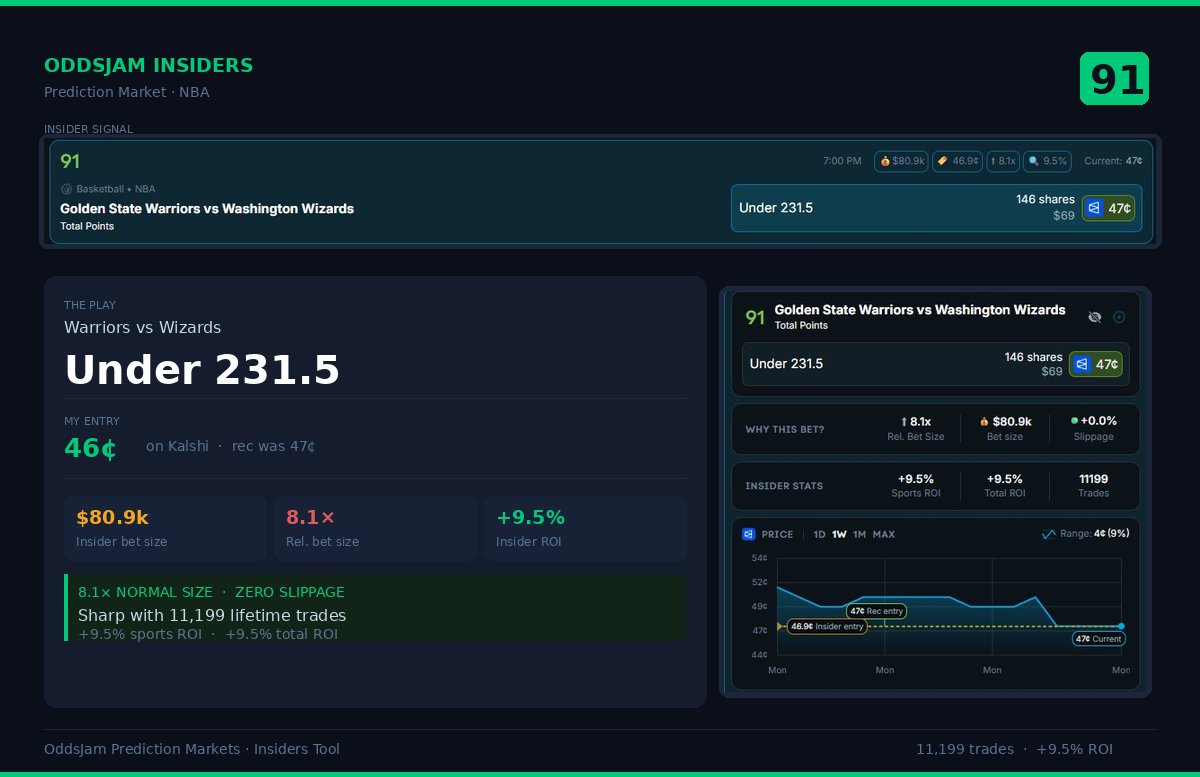Viewport: 1200px width, 777px height.
Task: Click 'Current: 47¢' in signal row
Action: [1113, 161]
